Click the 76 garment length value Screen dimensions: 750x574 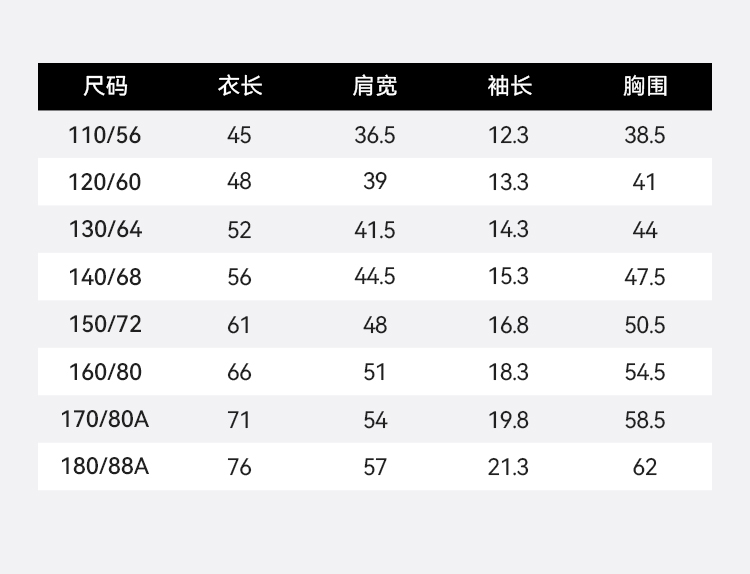click(240, 467)
